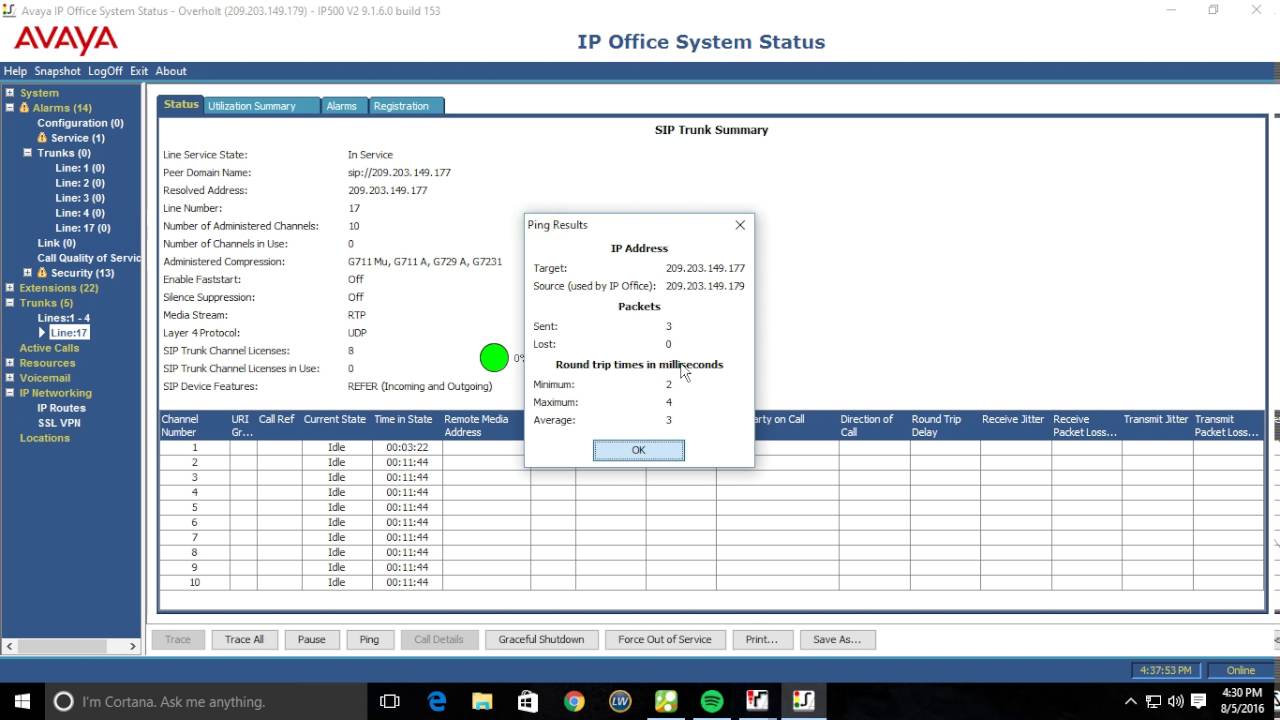Screen dimensions: 1280x720
Task: Click the Save As... button
Action: [837, 639]
